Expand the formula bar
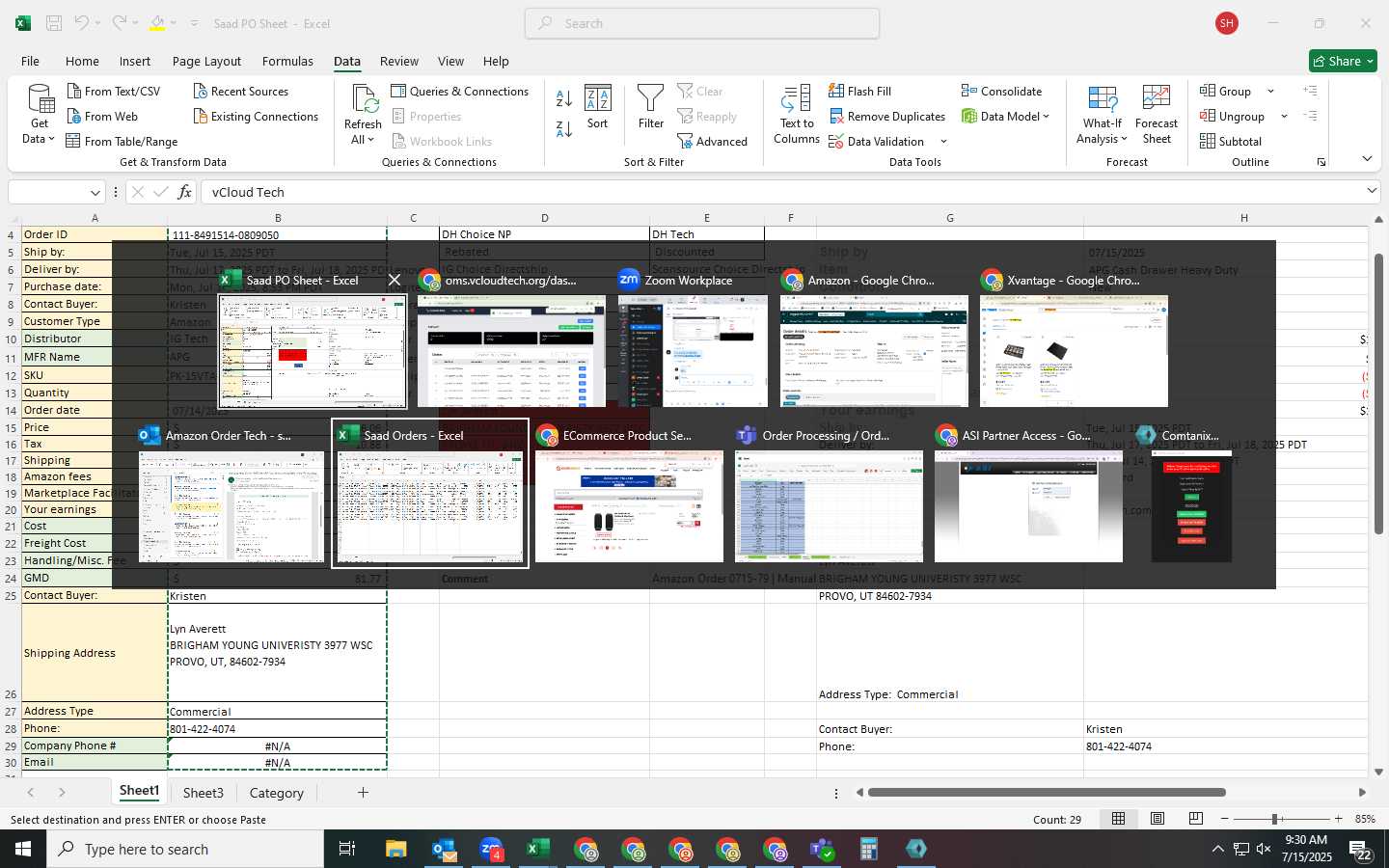1389x868 pixels. tap(1372, 192)
